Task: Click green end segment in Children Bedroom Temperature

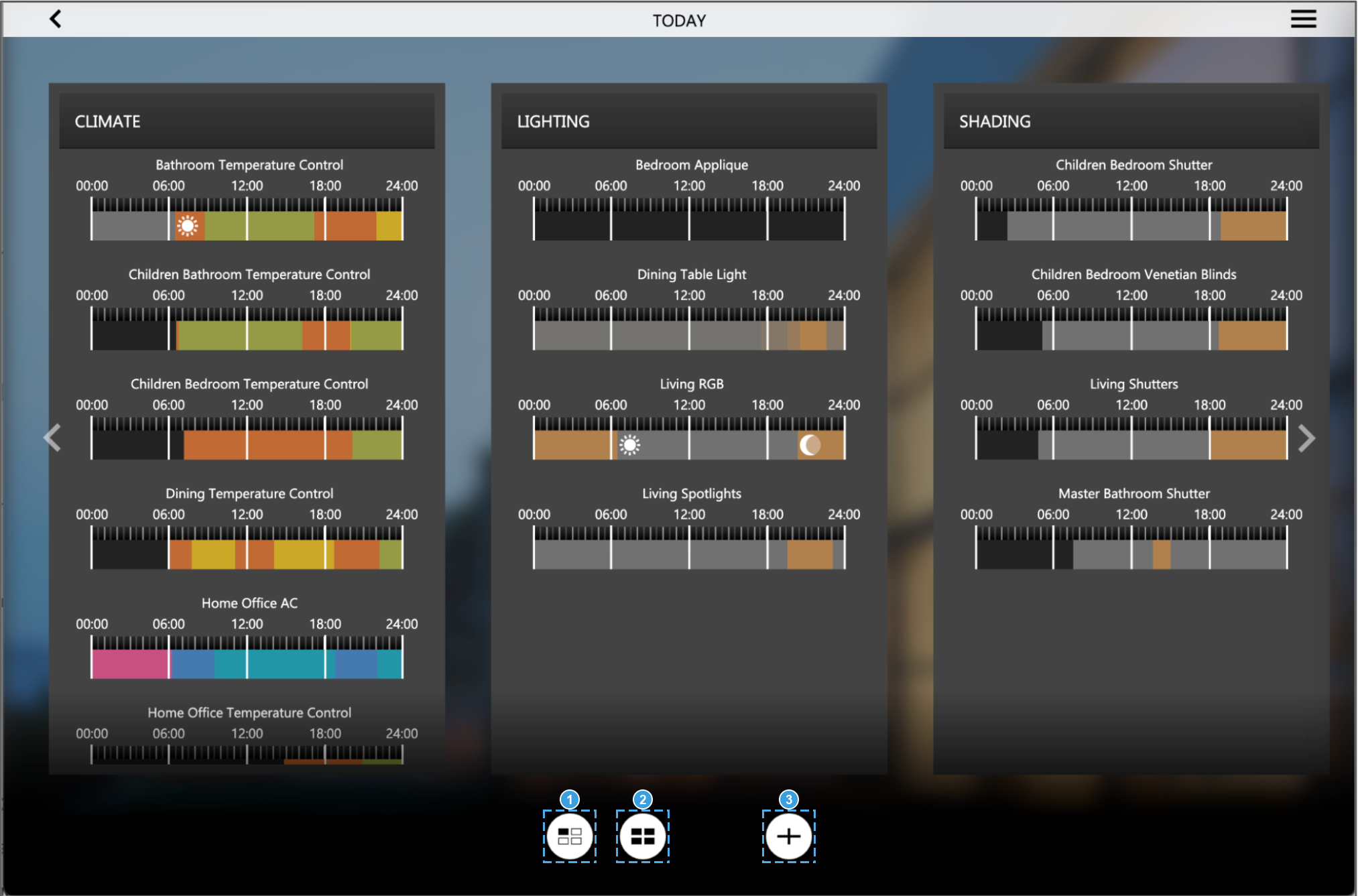Action: [377, 445]
